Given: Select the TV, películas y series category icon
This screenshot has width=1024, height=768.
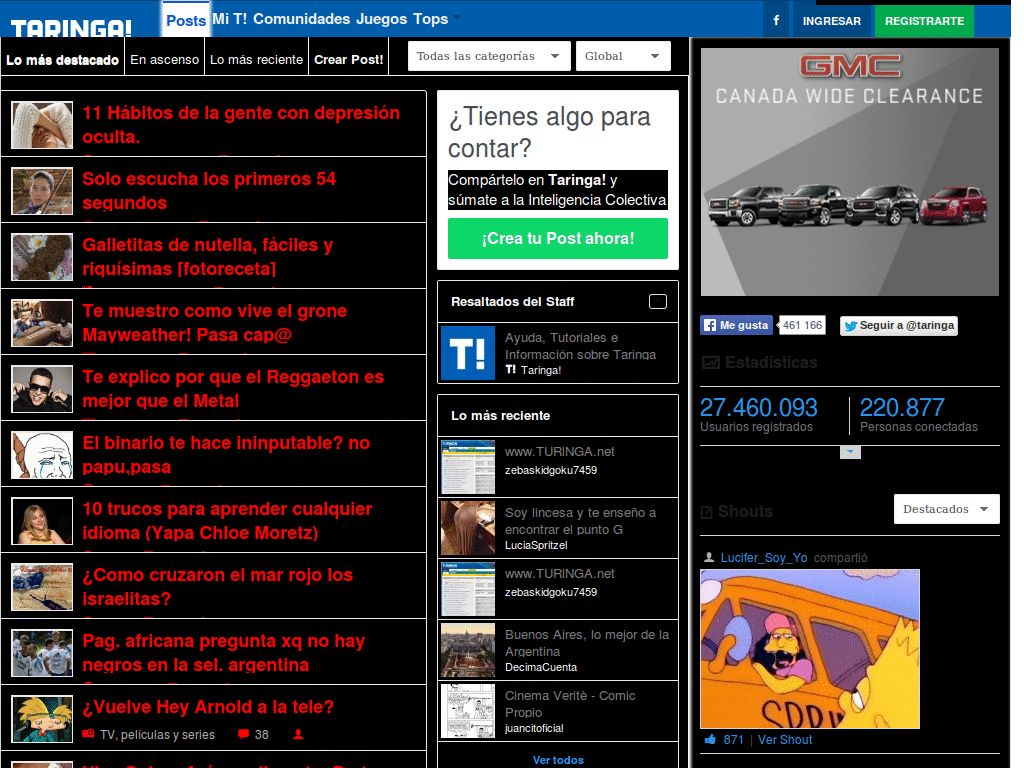Looking at the screenshot, I should pyautogui.click(x=87, y=734).
